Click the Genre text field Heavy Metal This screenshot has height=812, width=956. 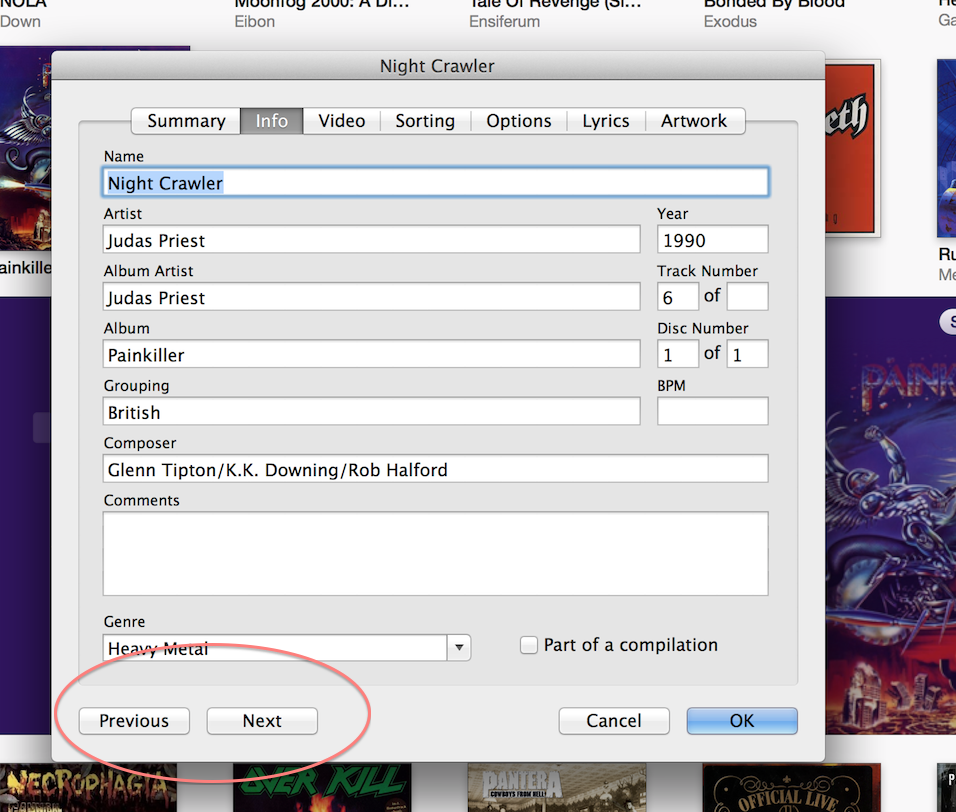coord(275,647)
